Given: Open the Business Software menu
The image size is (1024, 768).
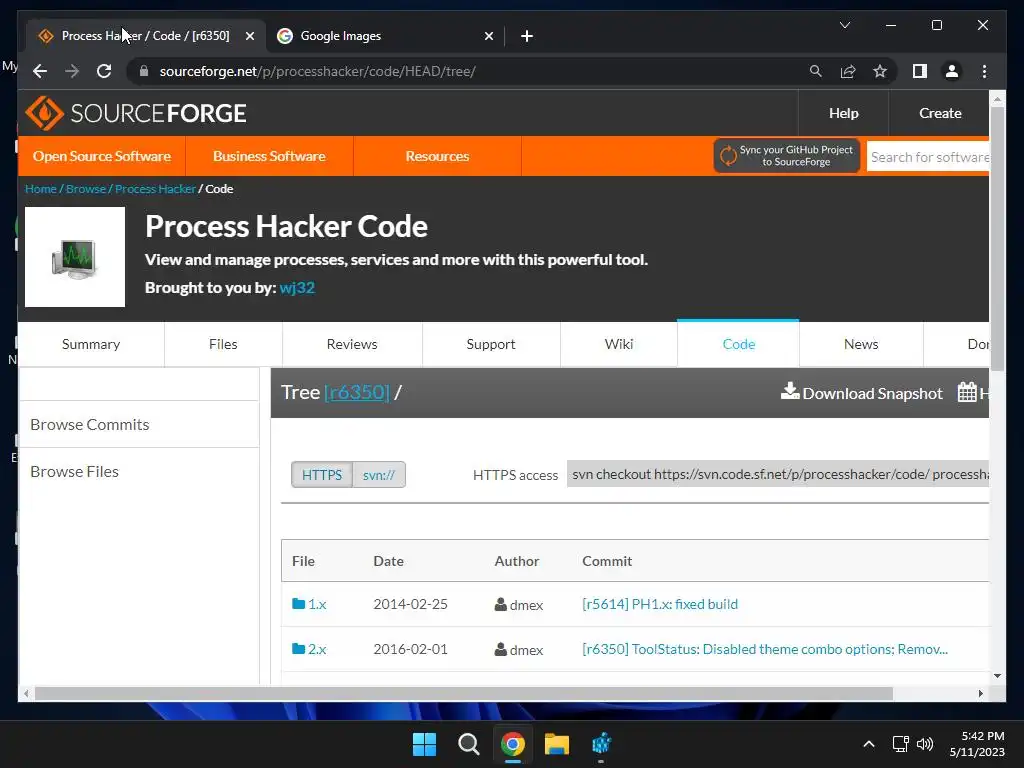Looking at the screenshot, I should [269, 156].
